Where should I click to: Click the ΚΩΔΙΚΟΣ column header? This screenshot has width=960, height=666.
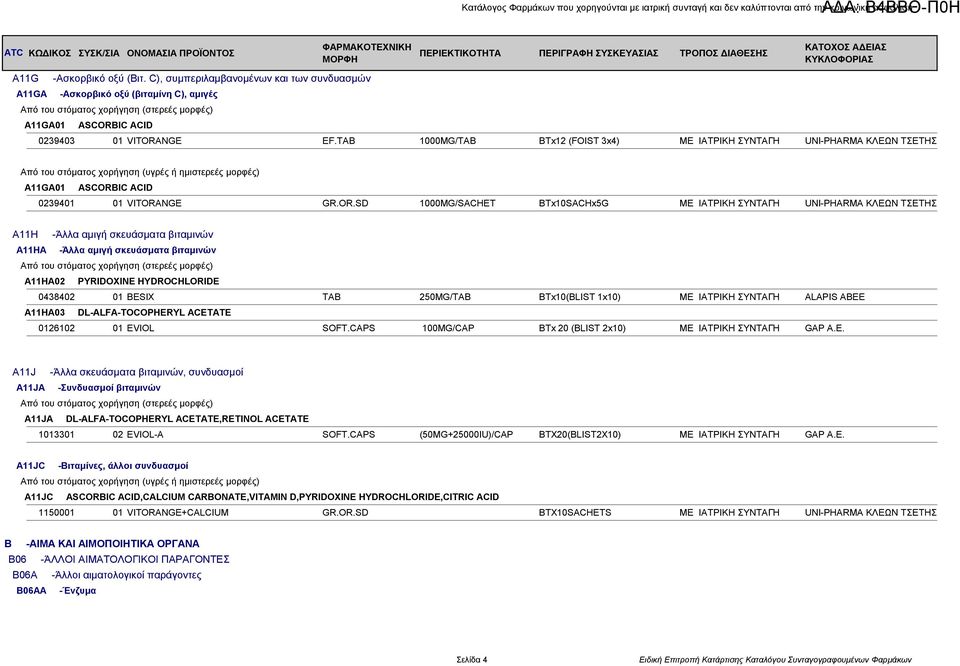pyautogui.click(x=50, y=53)
